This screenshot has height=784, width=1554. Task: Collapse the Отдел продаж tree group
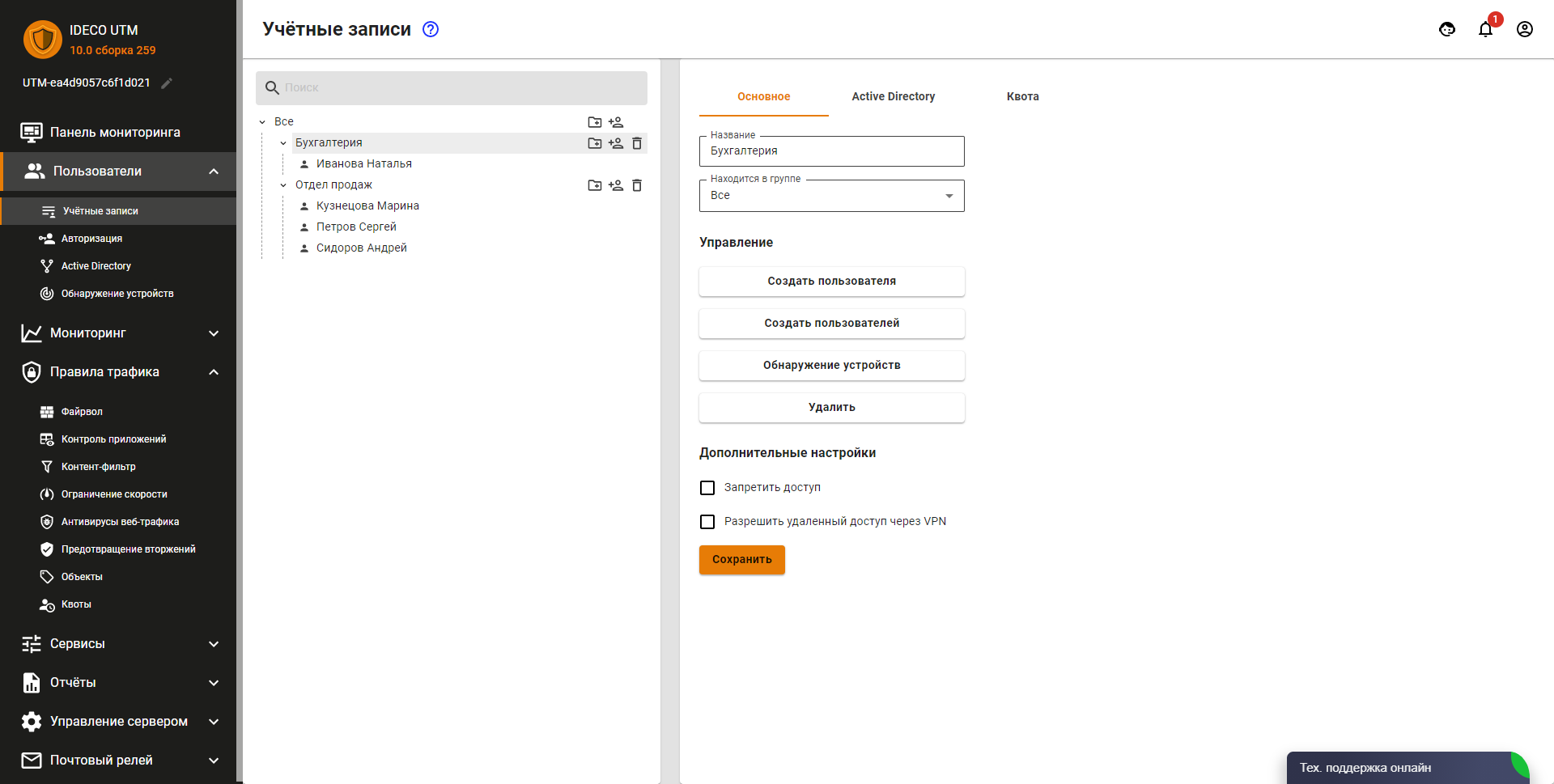pyautogui.click(x=283, y=185)
